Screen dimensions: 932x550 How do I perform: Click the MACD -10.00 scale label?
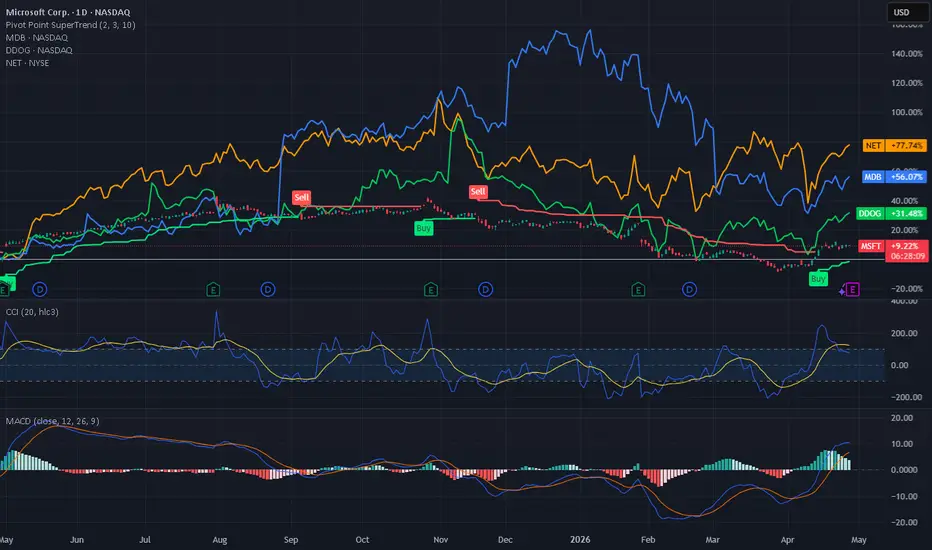pyautogui.click(x=903, y=496)
